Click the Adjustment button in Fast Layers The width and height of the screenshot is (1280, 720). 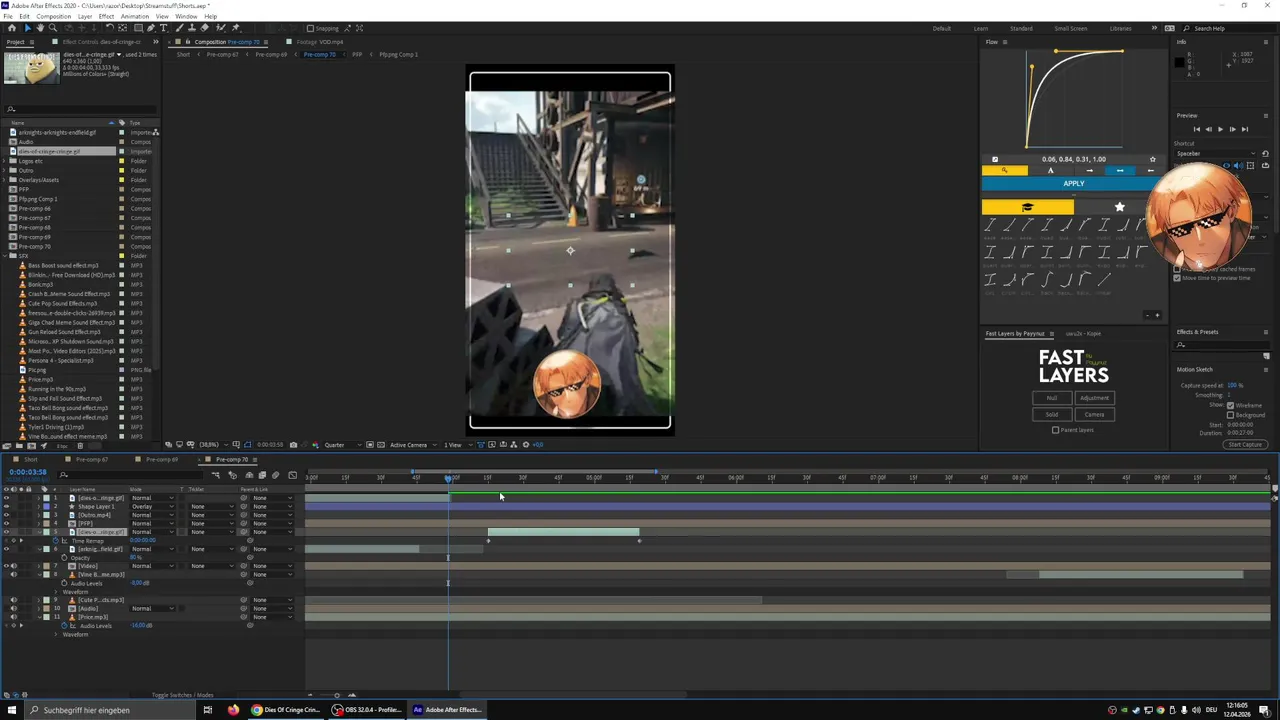[1094, 398]
